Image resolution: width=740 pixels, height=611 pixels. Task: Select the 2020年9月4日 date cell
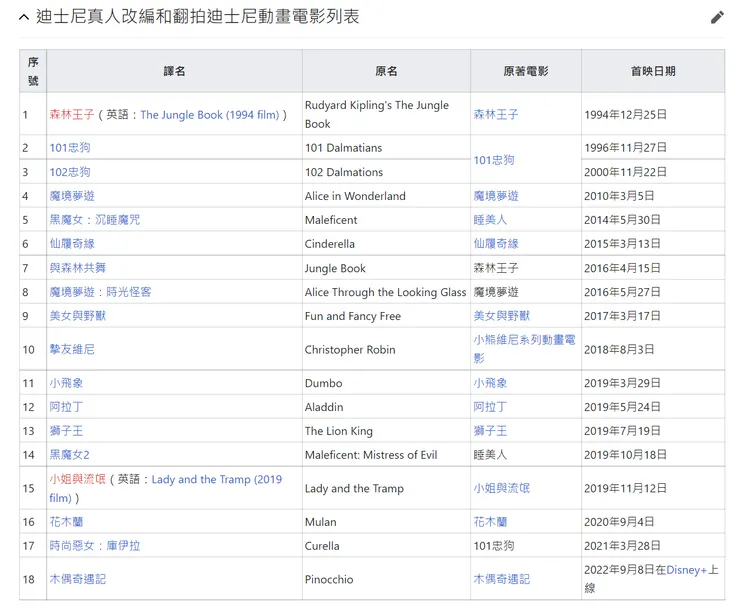point(653,522)
